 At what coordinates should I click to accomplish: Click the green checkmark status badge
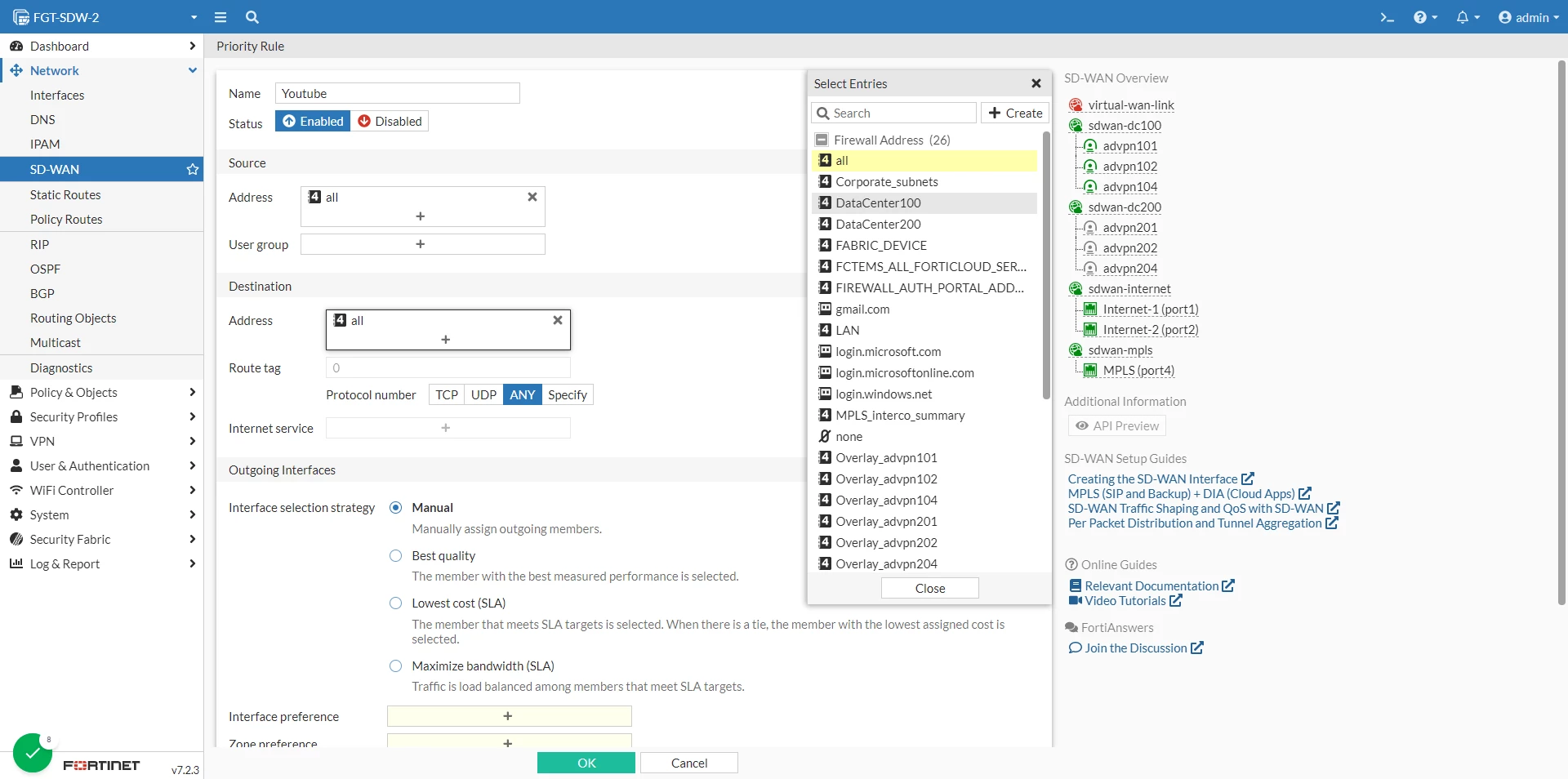pos(33,752)
